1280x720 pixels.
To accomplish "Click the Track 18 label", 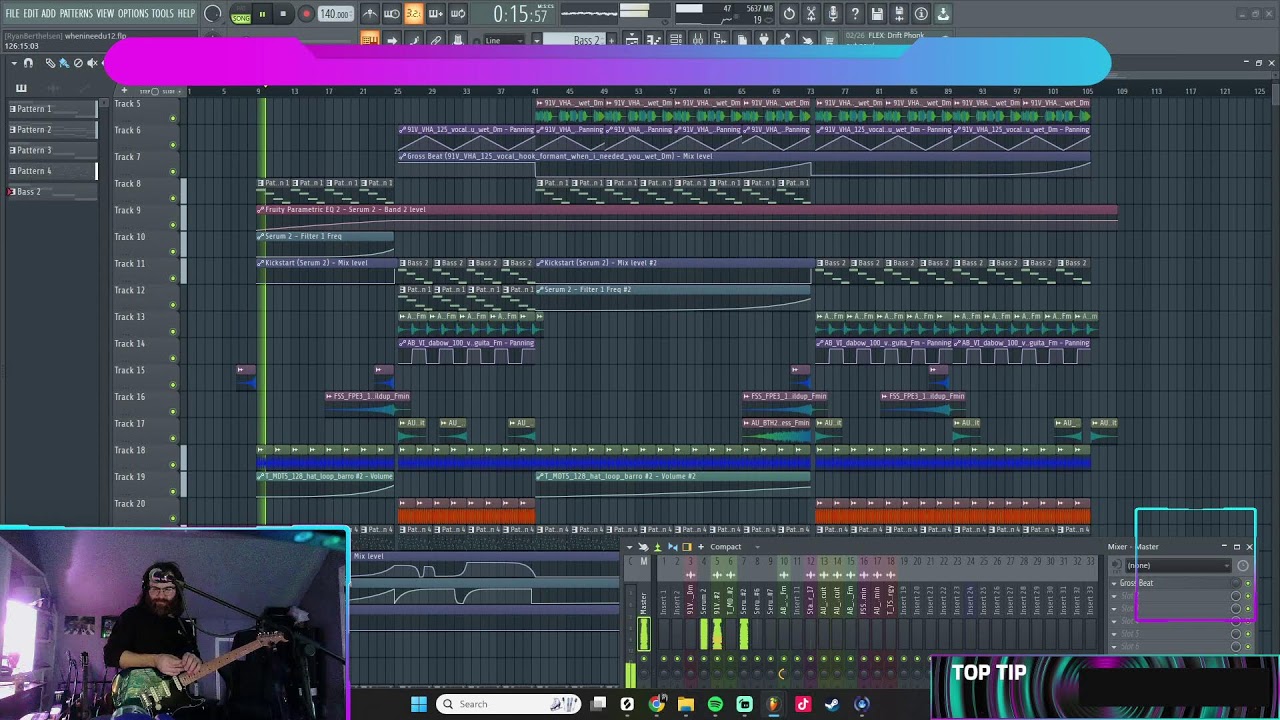I will (130, 451).
